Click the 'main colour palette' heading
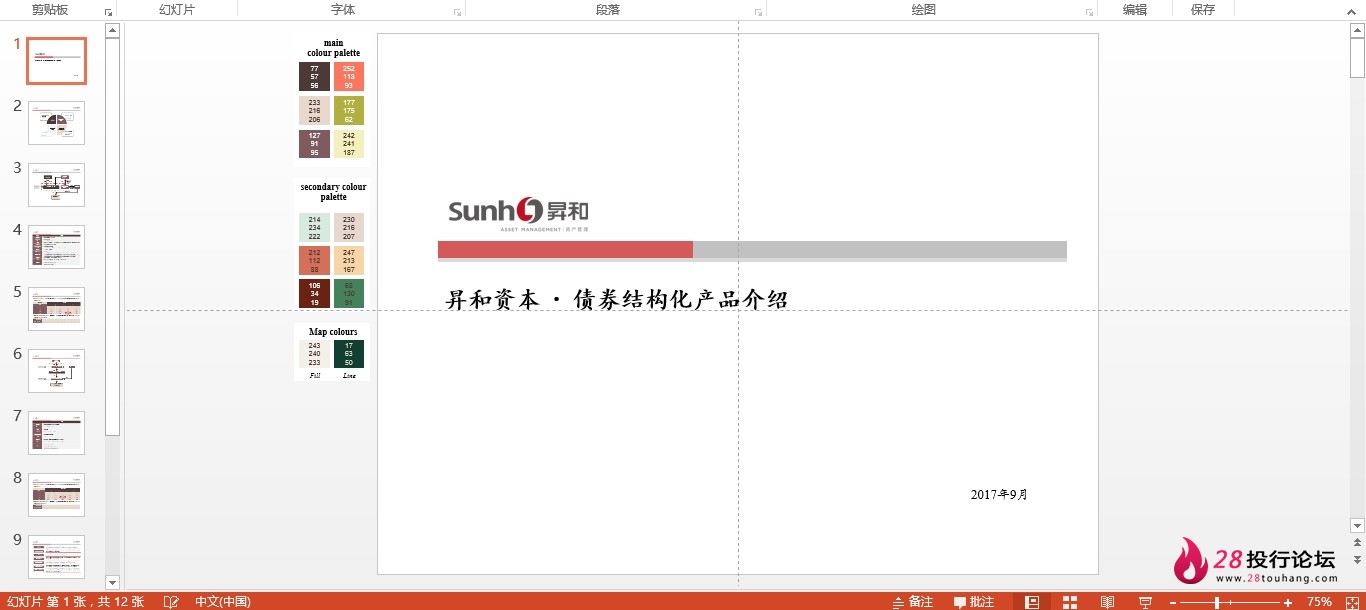 [333, 48]
